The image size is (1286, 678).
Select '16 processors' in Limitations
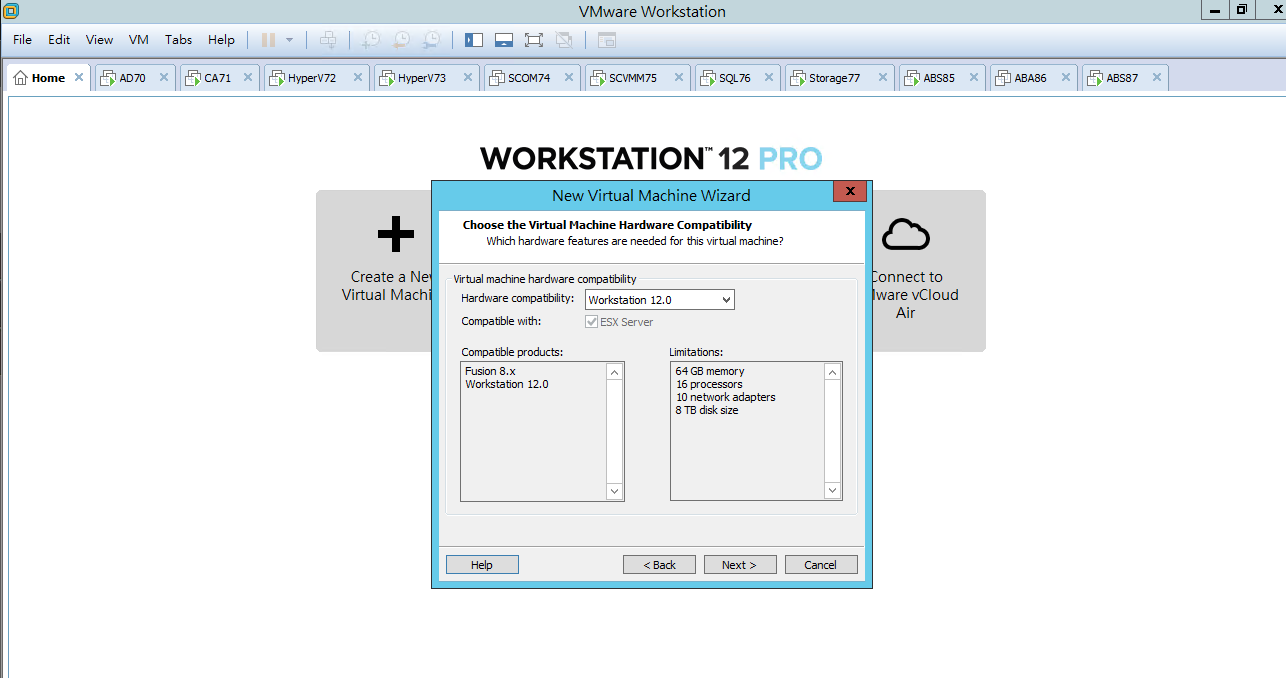[x=709, y=384]
